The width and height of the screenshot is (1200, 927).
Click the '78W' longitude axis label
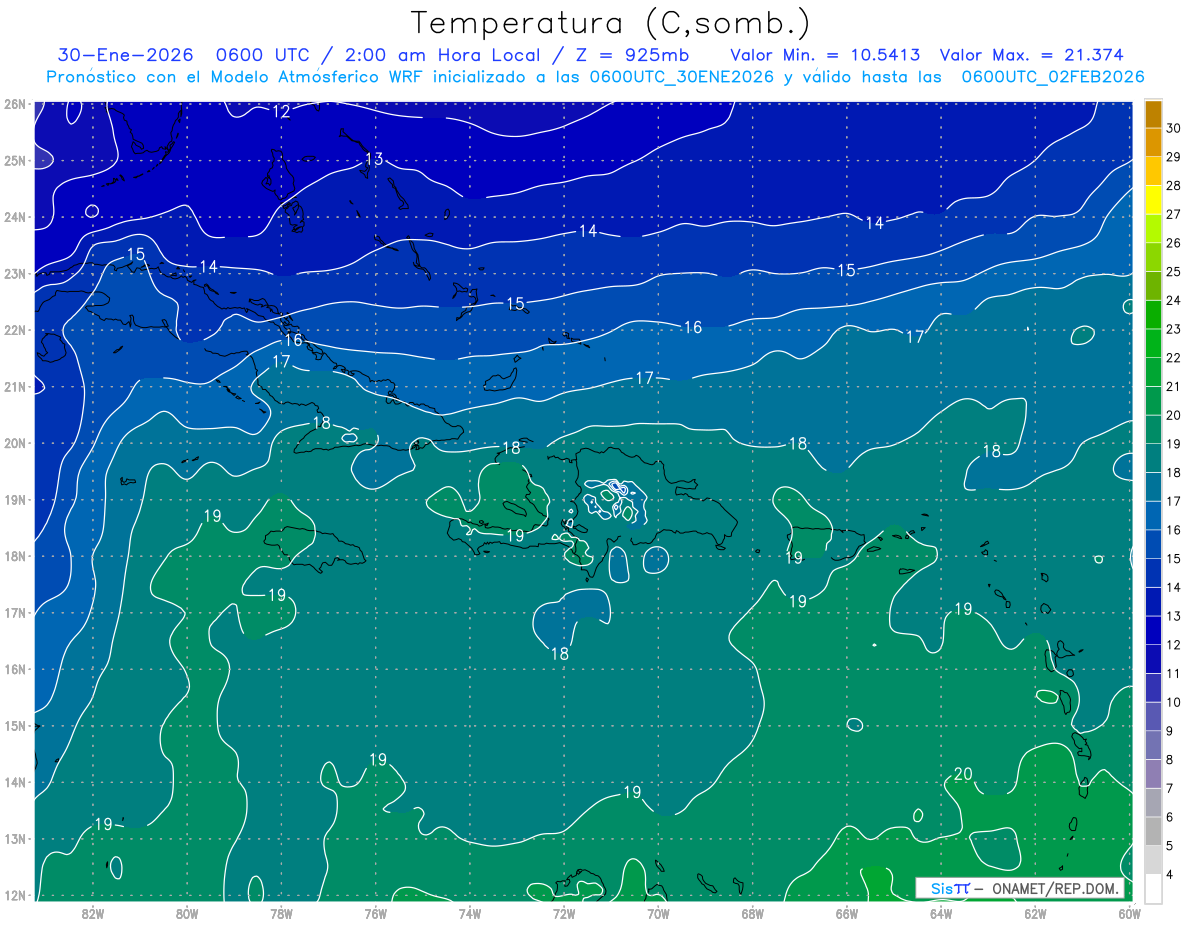pos(281,912)
